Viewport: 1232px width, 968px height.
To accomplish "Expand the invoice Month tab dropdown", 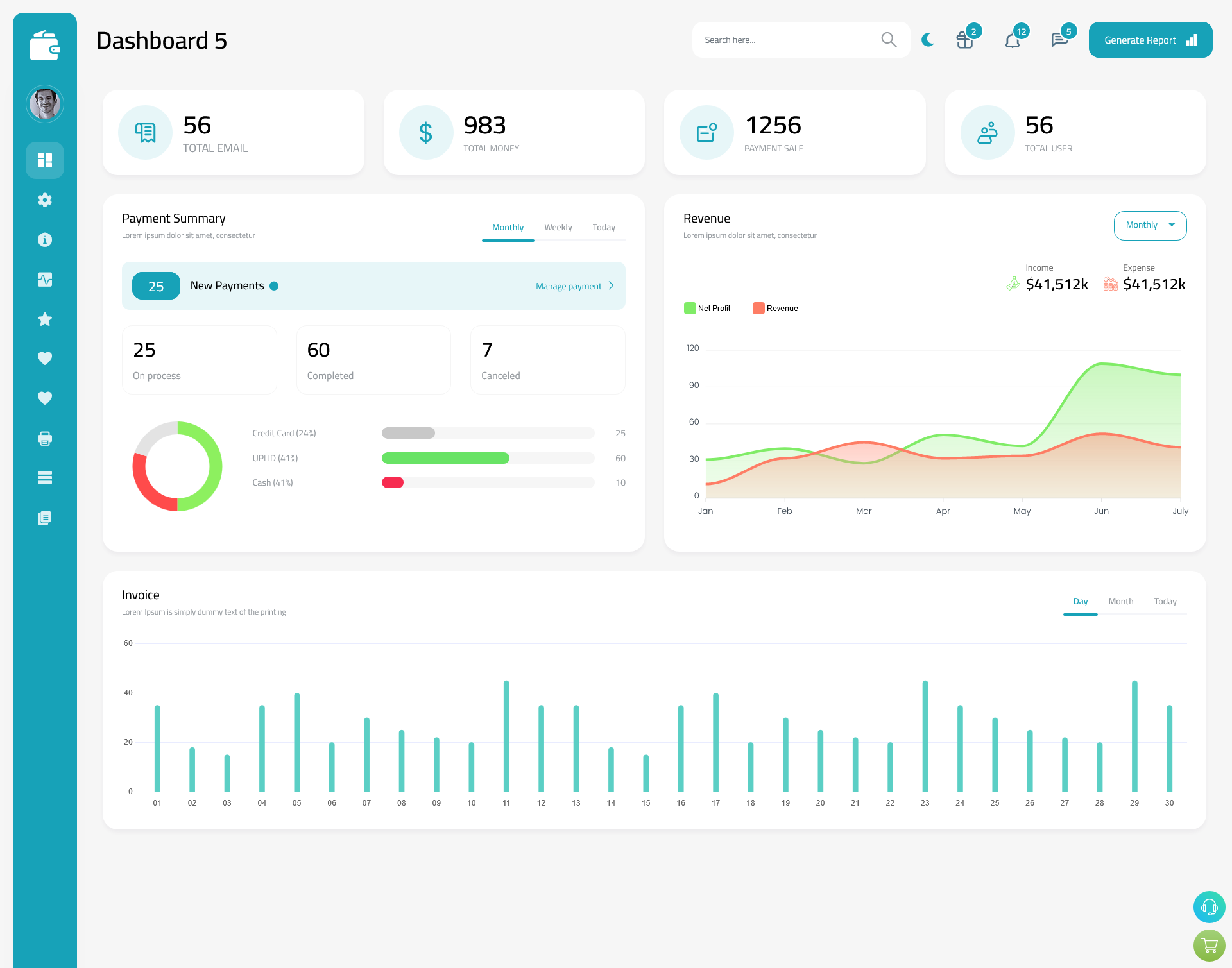I will tap(1120, 601).
